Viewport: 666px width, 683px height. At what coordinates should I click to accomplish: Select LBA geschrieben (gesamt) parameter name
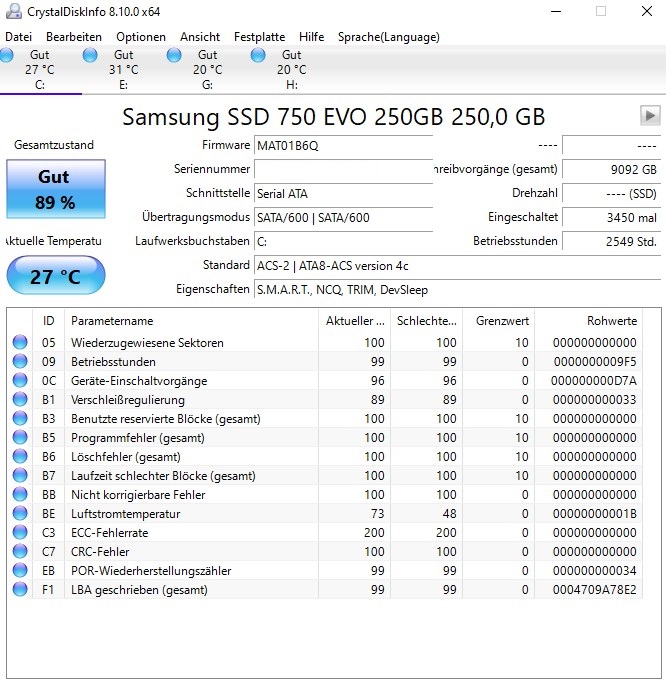click(x=139, y=590)
